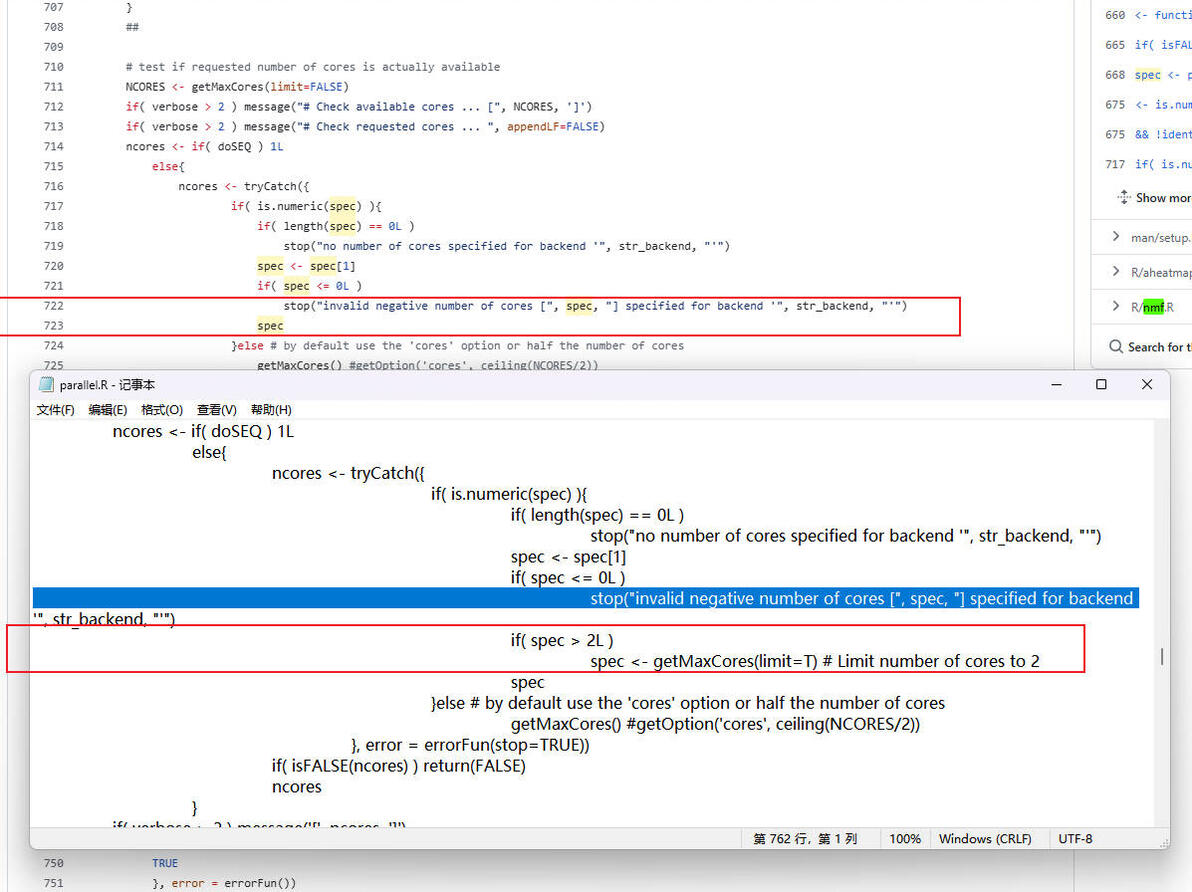
Task: Expand the R/aheatmap file result
Action: coord(1115,271)
